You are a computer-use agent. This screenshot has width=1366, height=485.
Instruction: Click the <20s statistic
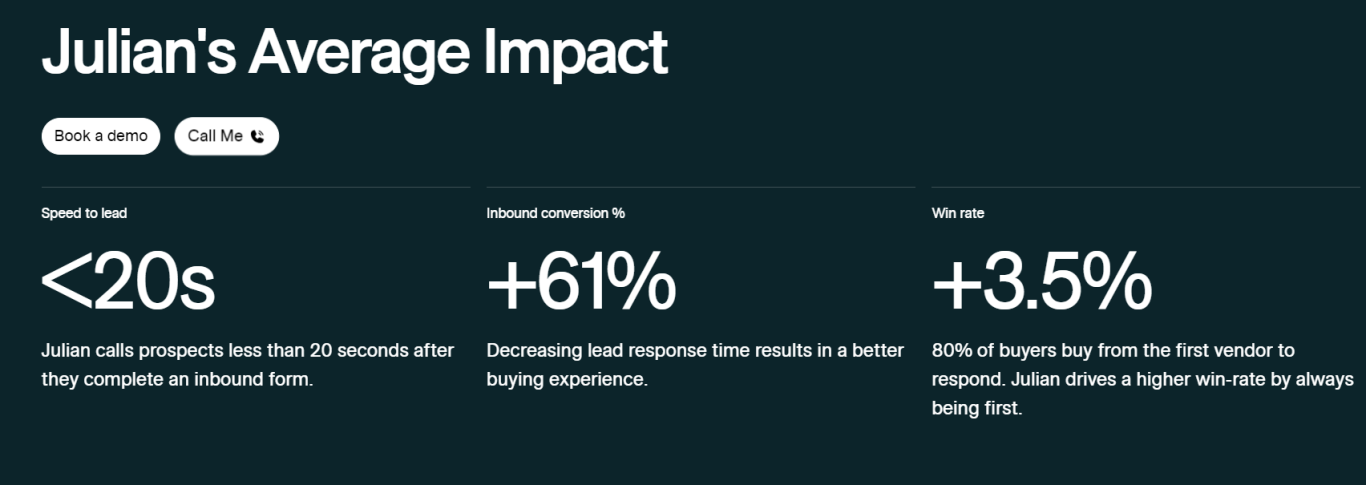[128, 282]
